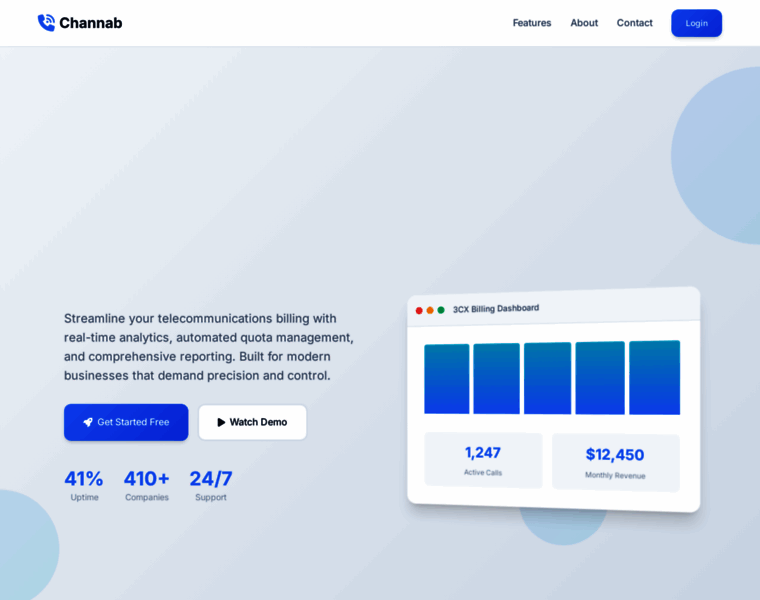
Task: Open the About nav link
Action: pos(584,23)
